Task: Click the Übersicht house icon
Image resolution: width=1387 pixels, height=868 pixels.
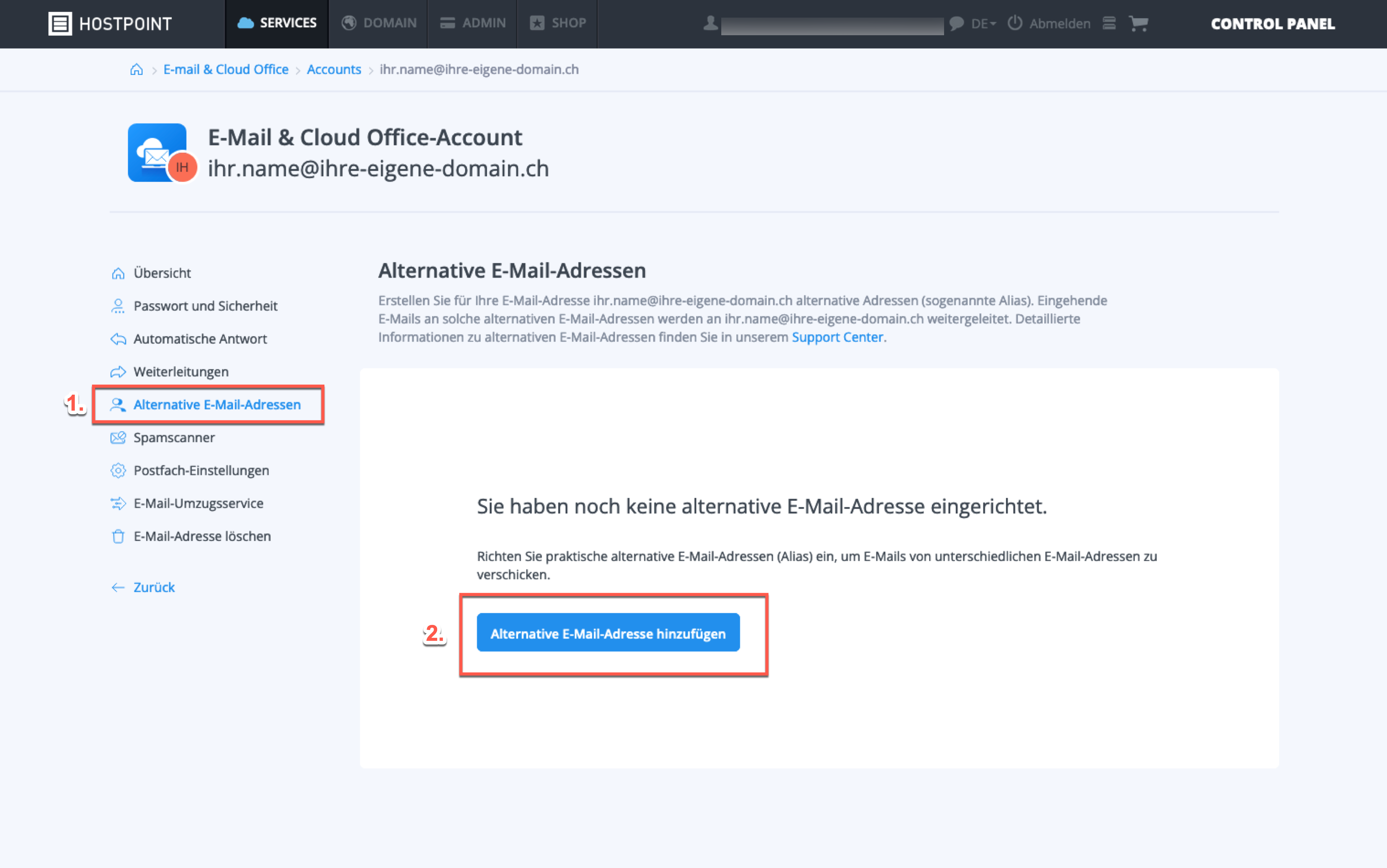Action: tap(118, 273)
